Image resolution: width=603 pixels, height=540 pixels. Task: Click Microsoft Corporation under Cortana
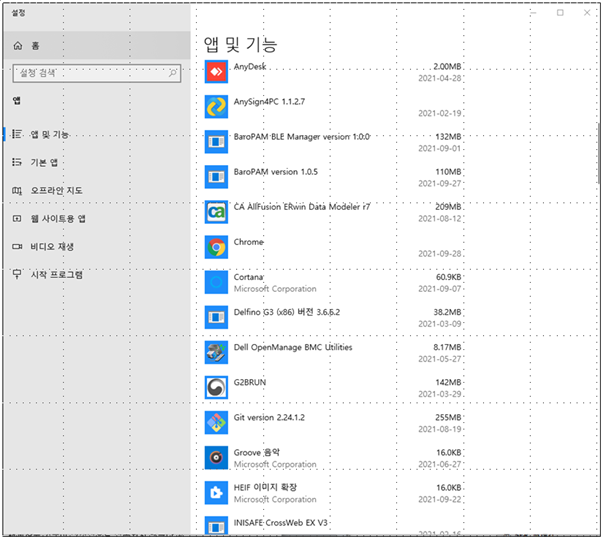(275, 289)
